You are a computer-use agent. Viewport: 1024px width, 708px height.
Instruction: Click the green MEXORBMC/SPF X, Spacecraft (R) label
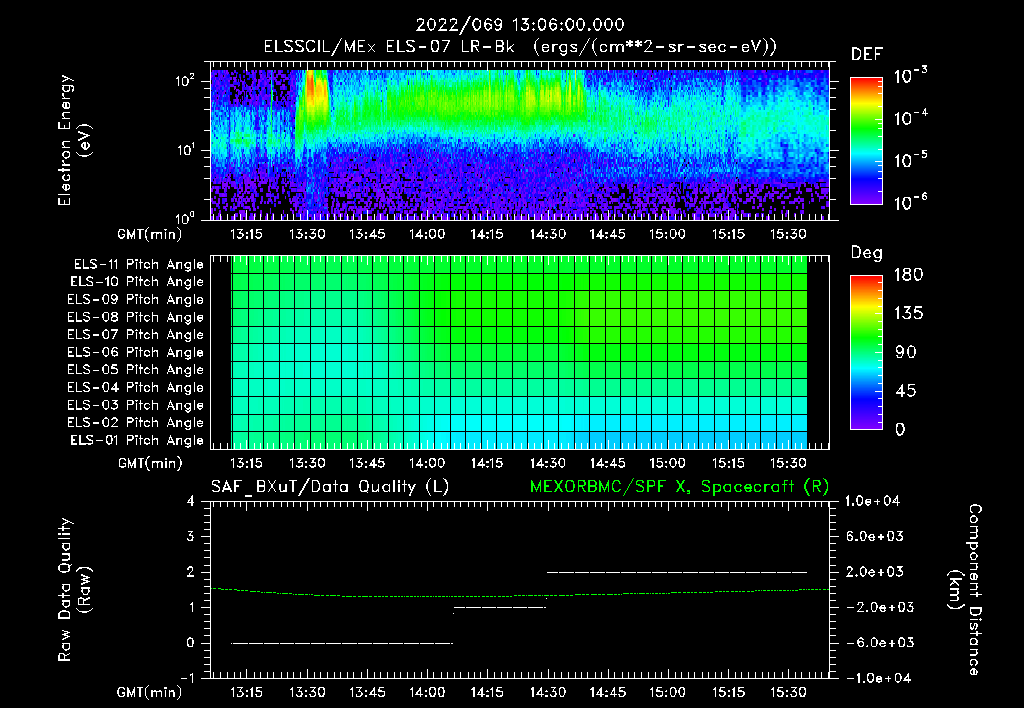click(679, 487)
